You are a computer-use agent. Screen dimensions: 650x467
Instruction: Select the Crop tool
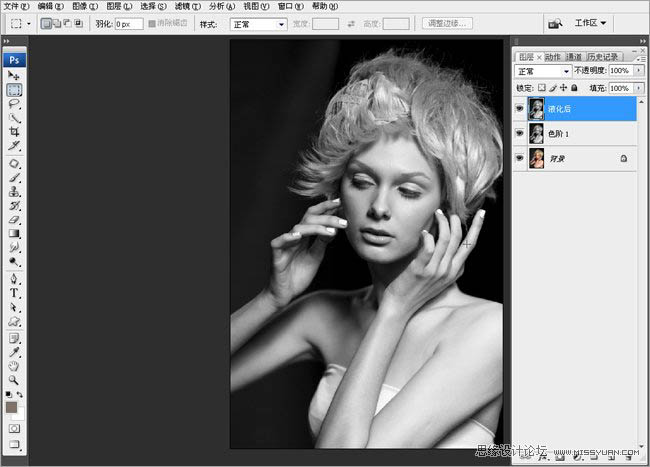coord(15,131)
